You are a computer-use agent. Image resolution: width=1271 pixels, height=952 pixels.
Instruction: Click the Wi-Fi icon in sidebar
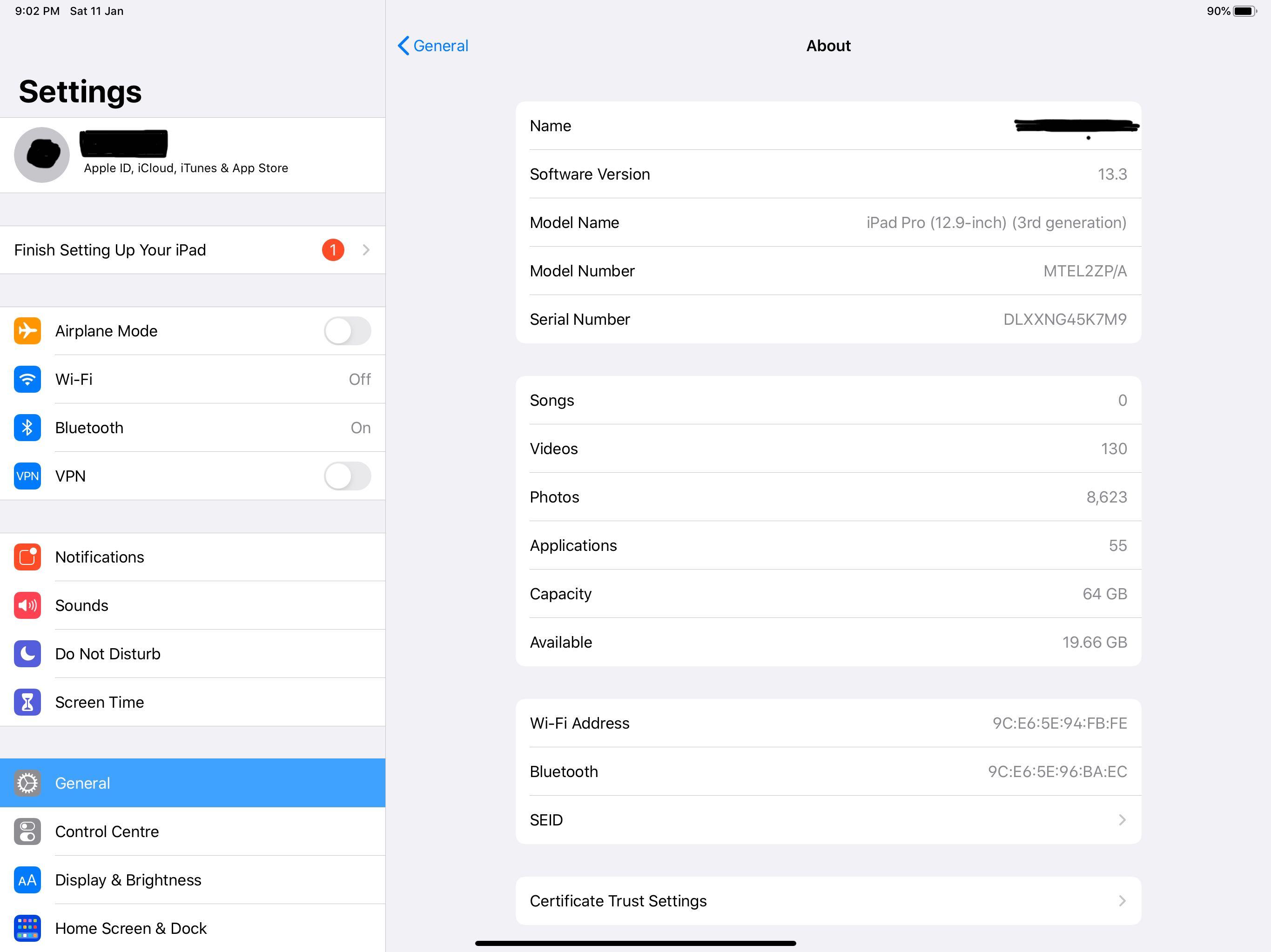[x=27, y=379]
